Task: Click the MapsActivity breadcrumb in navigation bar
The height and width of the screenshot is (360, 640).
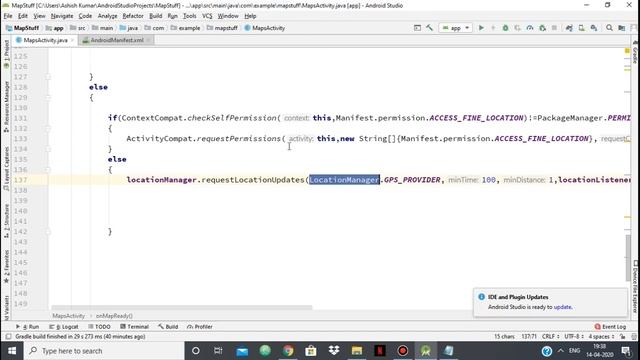Action: (x=264, y=28)
